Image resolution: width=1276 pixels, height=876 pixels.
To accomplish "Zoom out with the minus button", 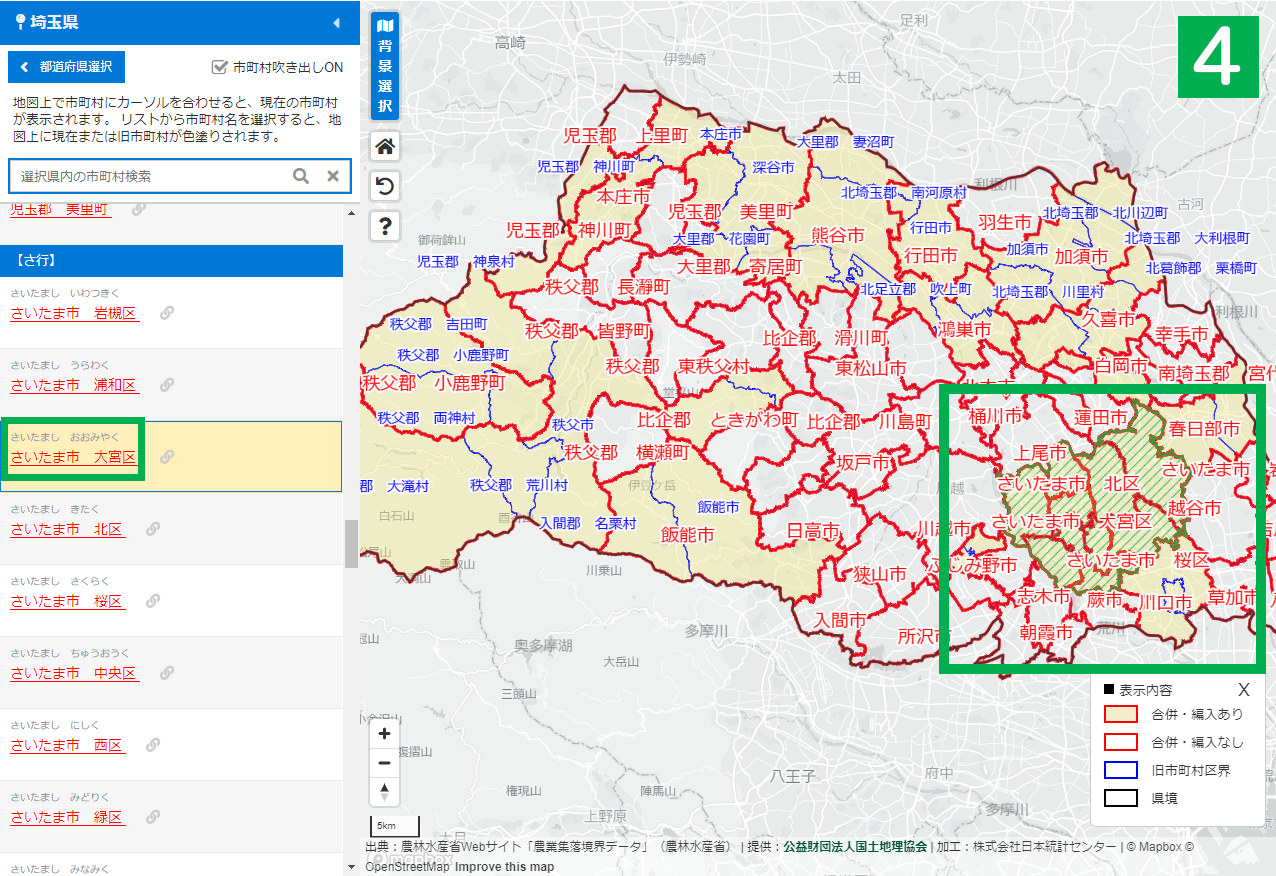I will 385,763.
